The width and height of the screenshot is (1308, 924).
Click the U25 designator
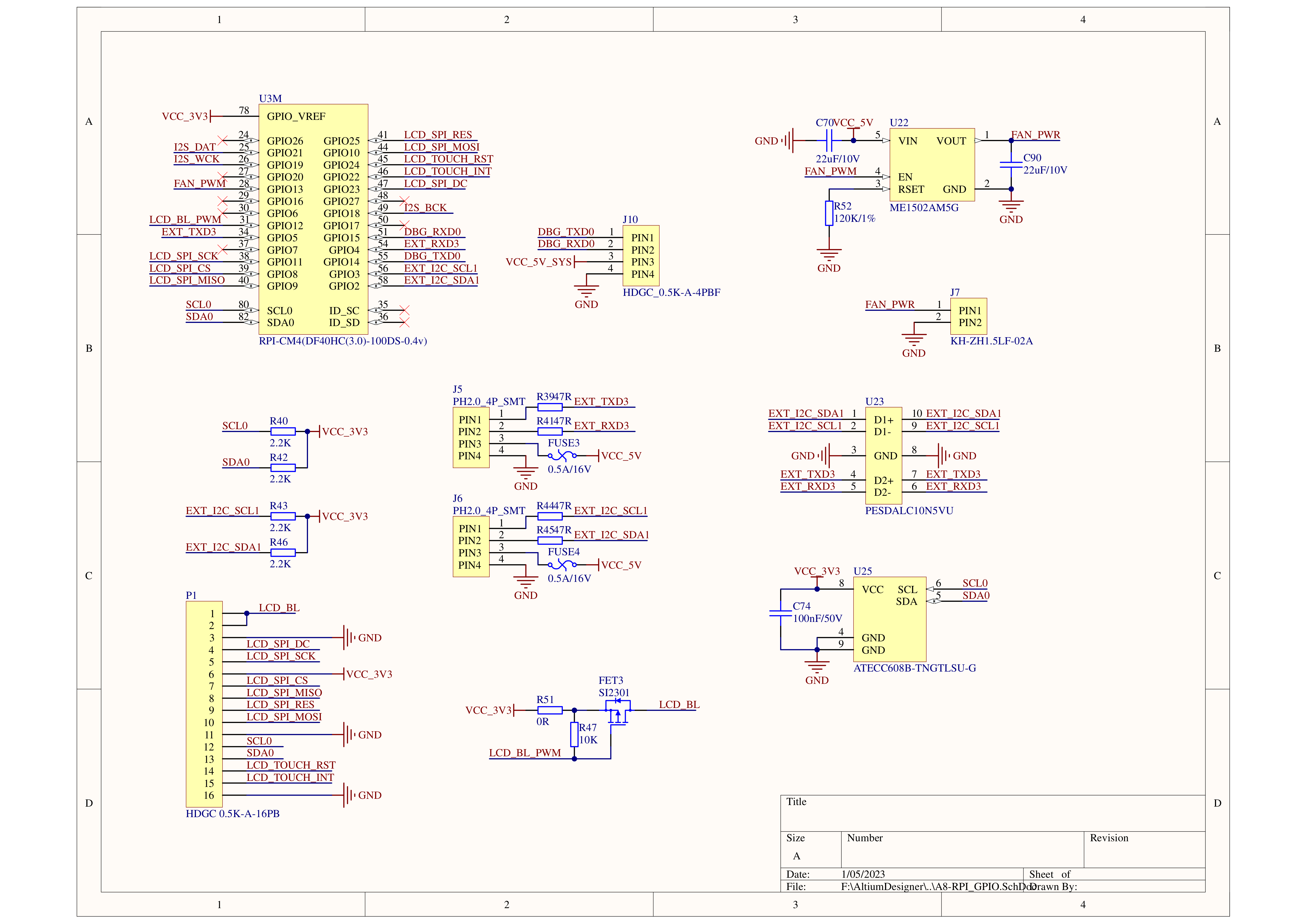point(862,571)
